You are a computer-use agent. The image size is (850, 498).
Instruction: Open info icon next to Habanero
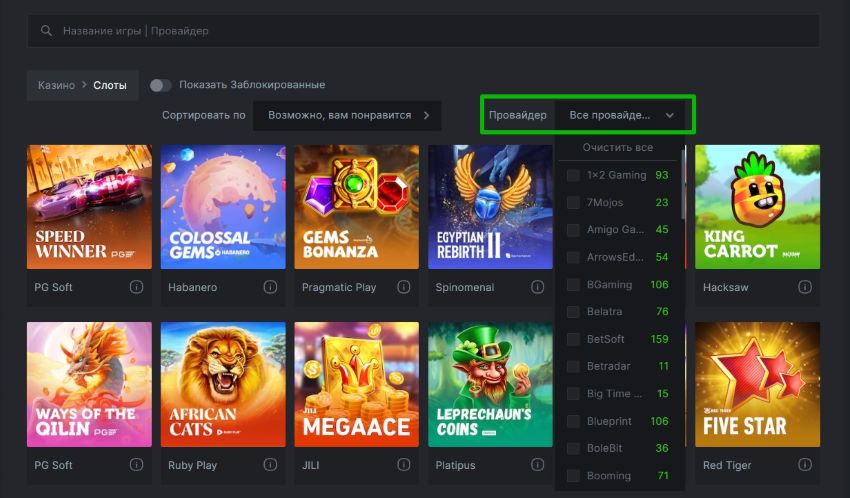[x=270, y=287]
